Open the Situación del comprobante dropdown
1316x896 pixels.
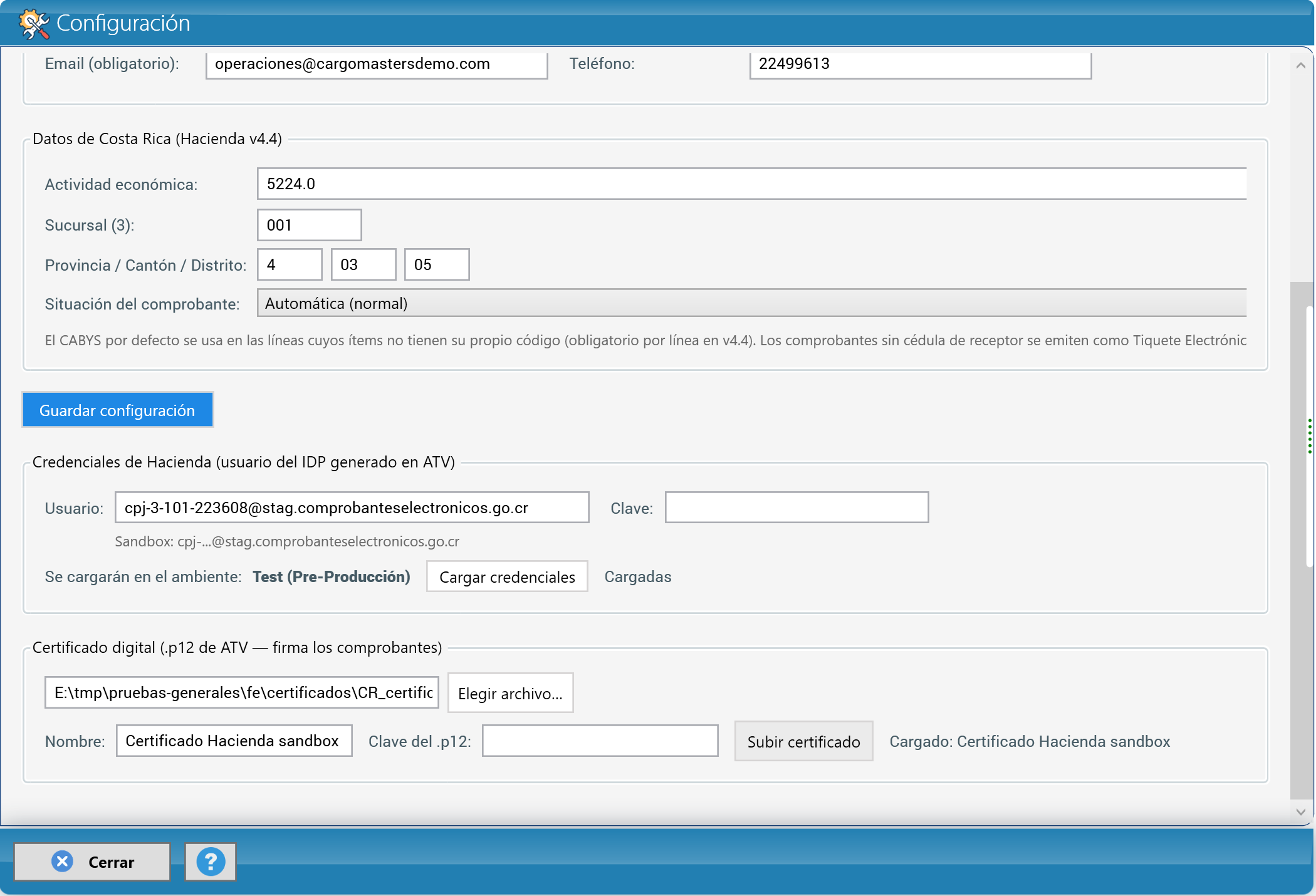(x=751, y=303)
